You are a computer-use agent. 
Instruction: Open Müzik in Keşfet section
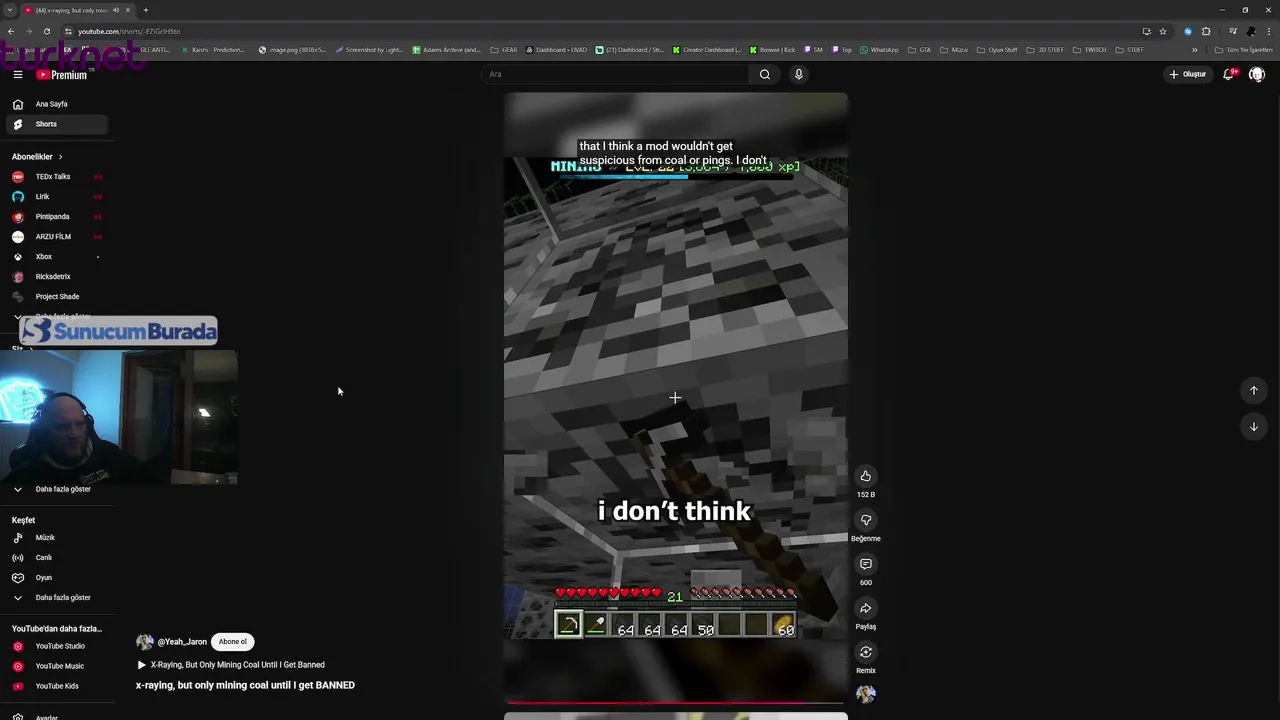point(56,538)
